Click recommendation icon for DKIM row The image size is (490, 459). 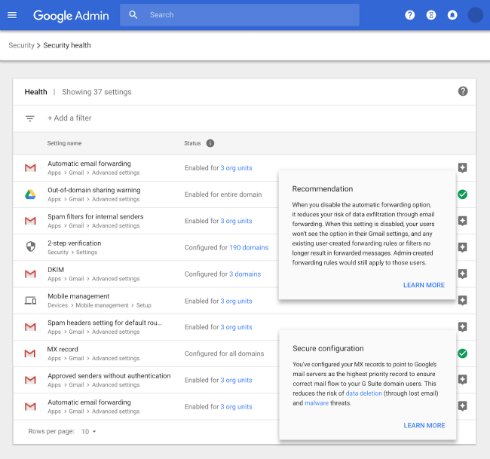pos(462,274)
